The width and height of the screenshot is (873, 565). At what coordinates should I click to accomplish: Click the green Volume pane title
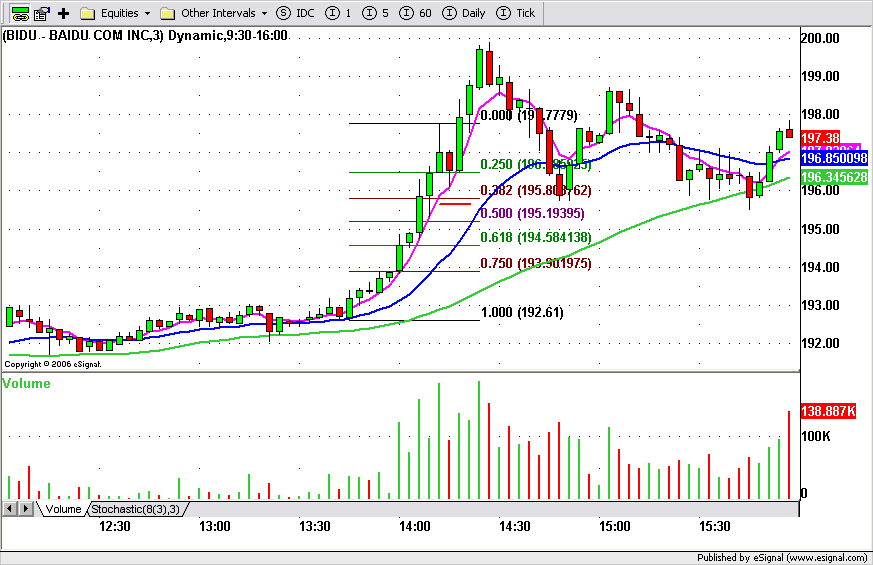point(26,384)
